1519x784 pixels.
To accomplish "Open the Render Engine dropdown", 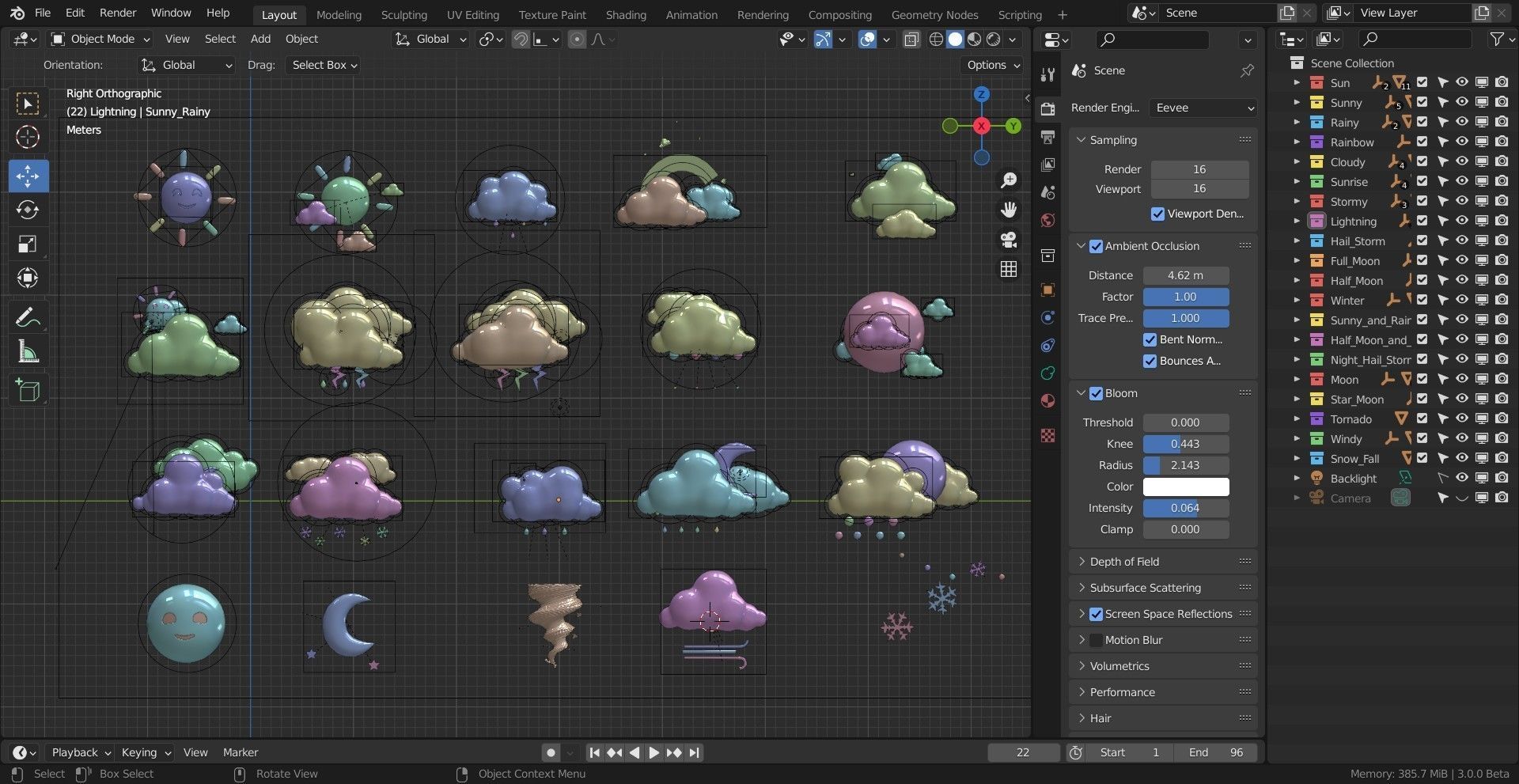I will tap(1203, 108).
